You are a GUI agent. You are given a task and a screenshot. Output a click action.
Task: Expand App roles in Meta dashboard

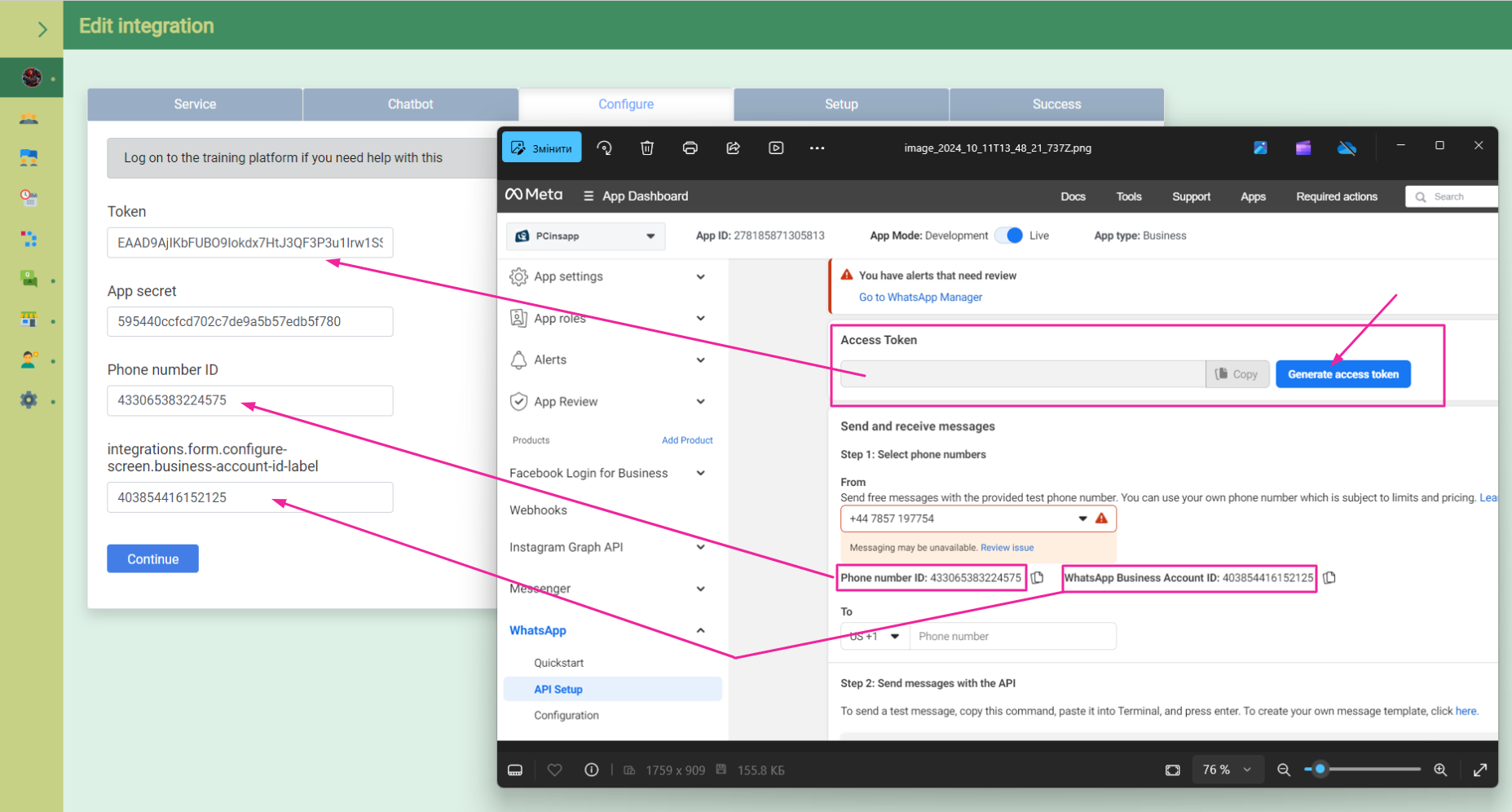click(x=608, y=318)
